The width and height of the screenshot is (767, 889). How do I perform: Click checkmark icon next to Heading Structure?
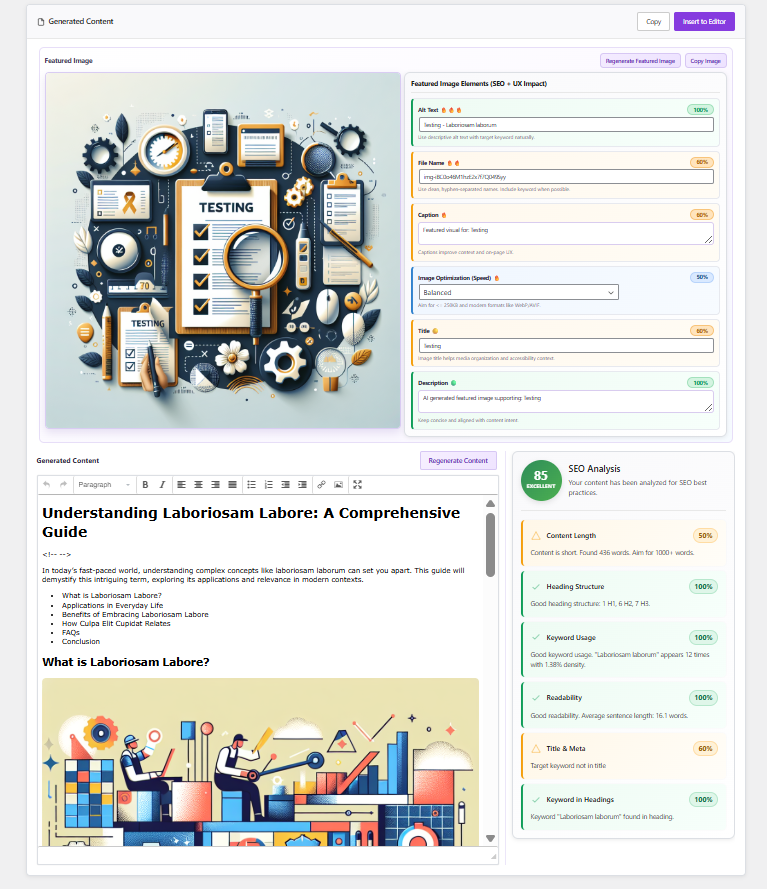[x=536, y=587]
